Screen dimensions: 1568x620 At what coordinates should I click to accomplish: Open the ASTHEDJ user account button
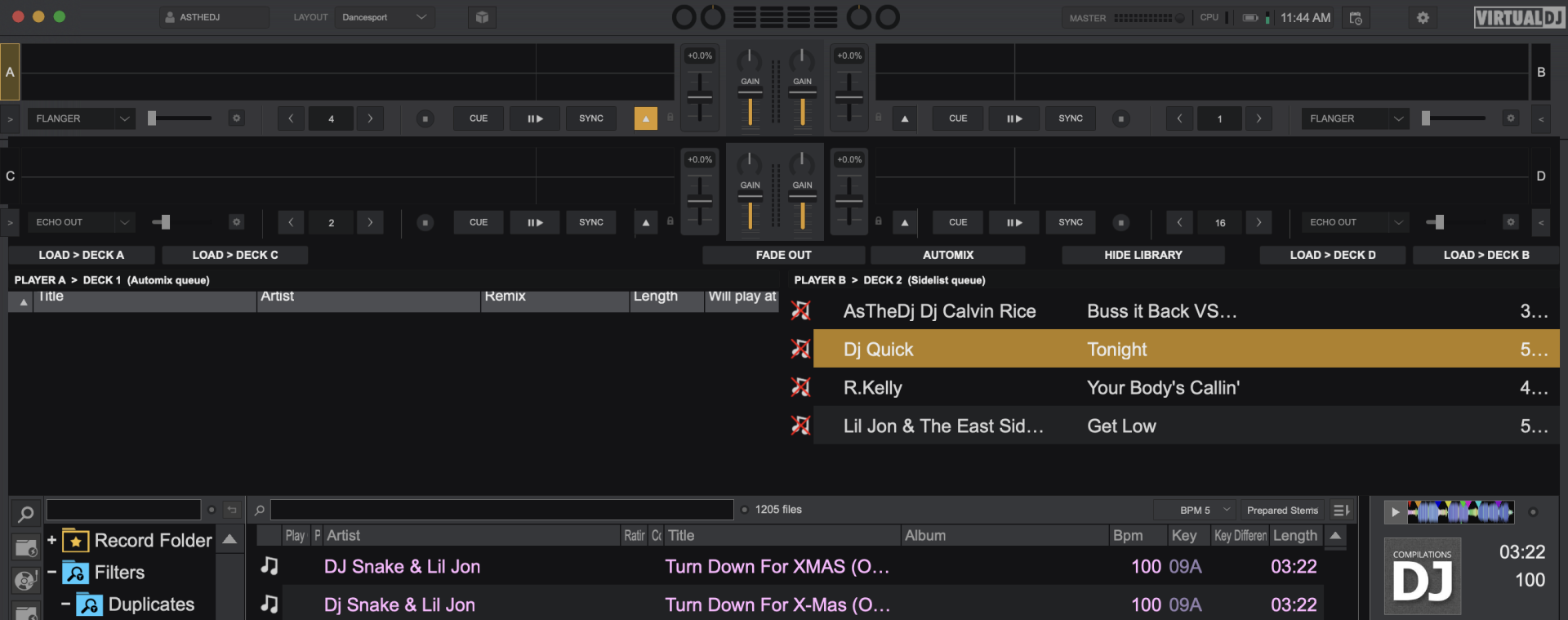pyautogui.click(x=214, y=17)
